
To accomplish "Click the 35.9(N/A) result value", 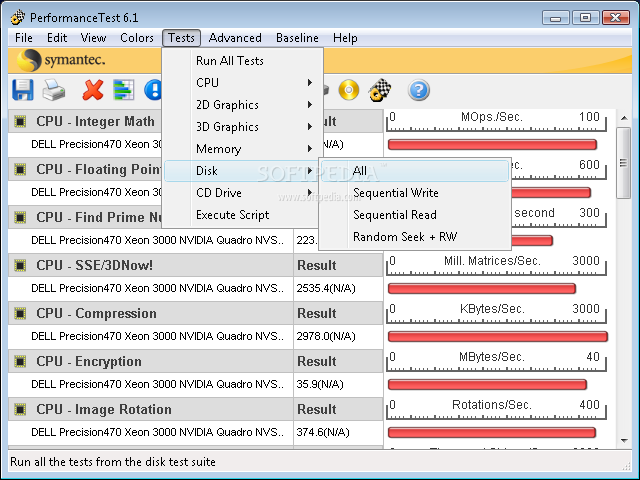I will (320, 384).
